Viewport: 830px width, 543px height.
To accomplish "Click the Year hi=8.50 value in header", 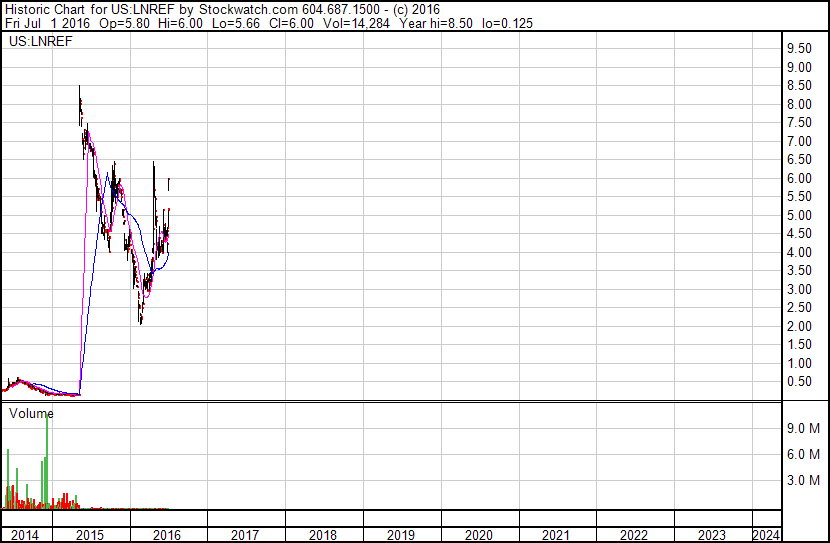I will click(436, 23).
